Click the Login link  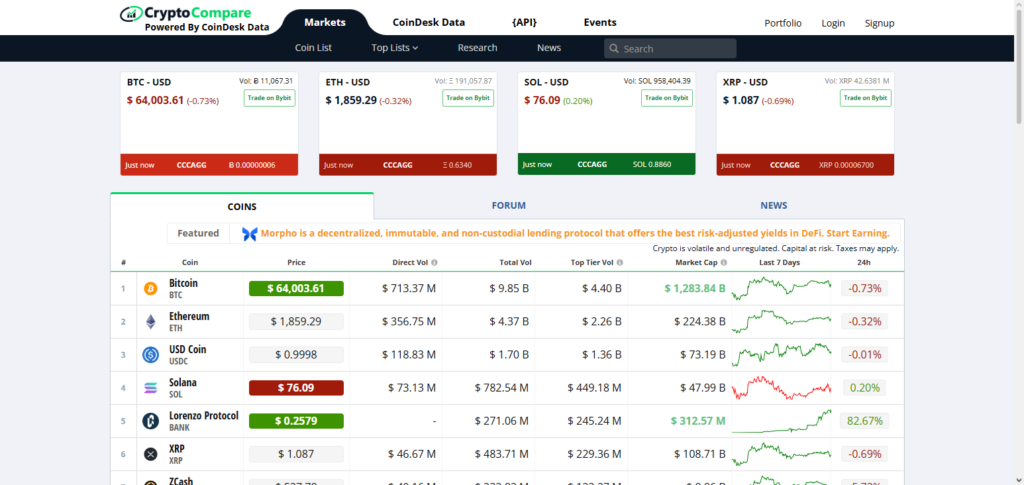(833, 23)
